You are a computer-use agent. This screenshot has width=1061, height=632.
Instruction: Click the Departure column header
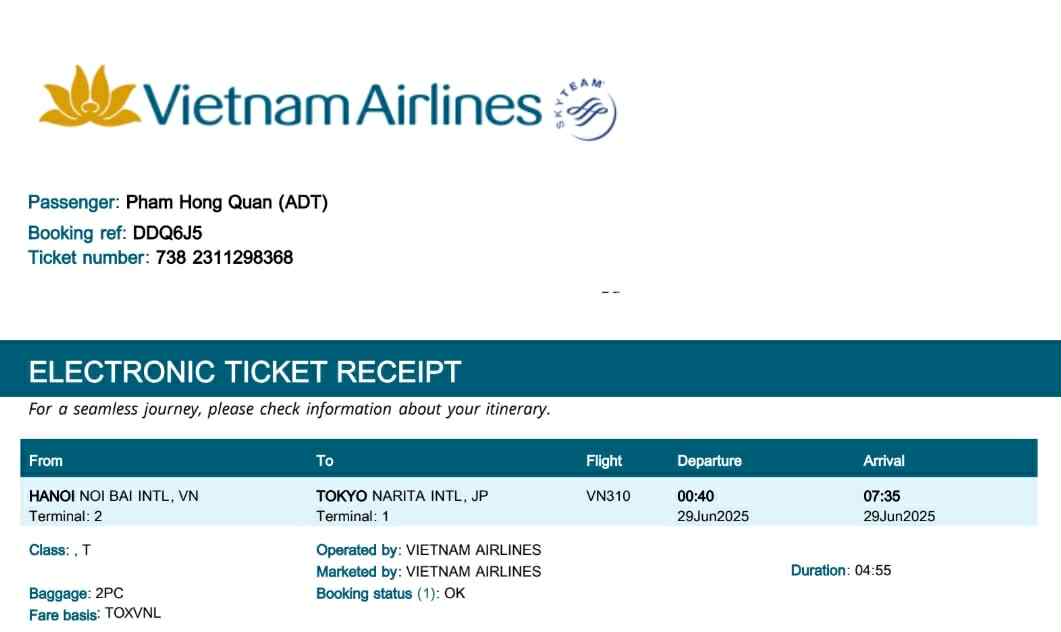click(709, 461)
